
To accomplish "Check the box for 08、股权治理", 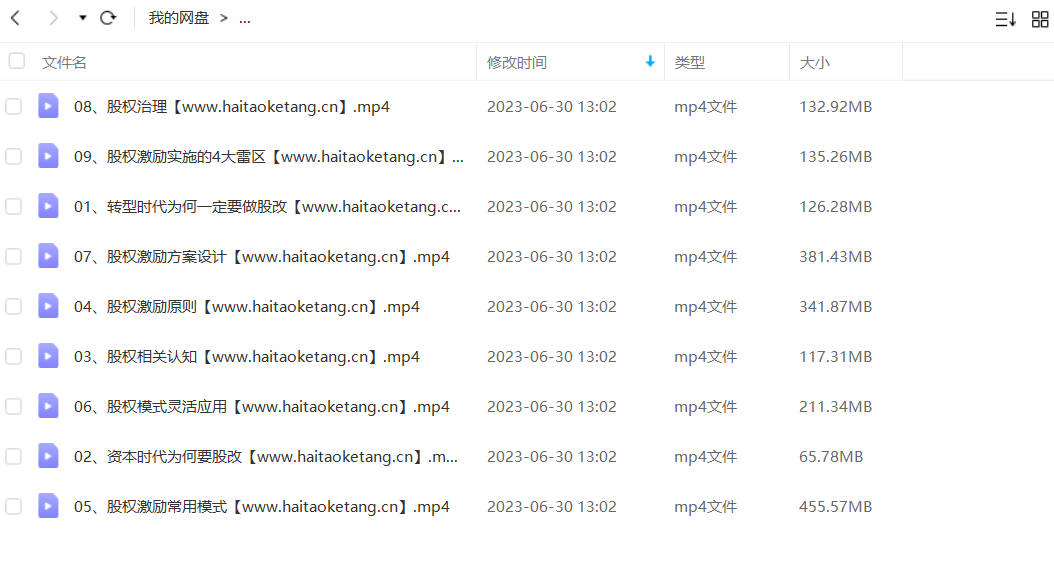I will (13, 106).
